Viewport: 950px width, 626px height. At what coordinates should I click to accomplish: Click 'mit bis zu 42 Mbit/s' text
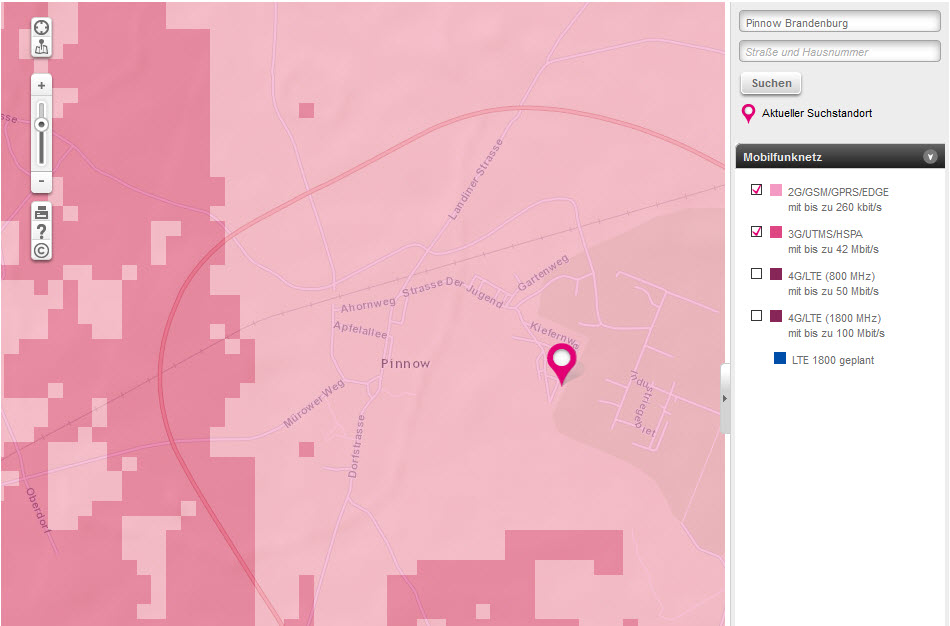833,249
